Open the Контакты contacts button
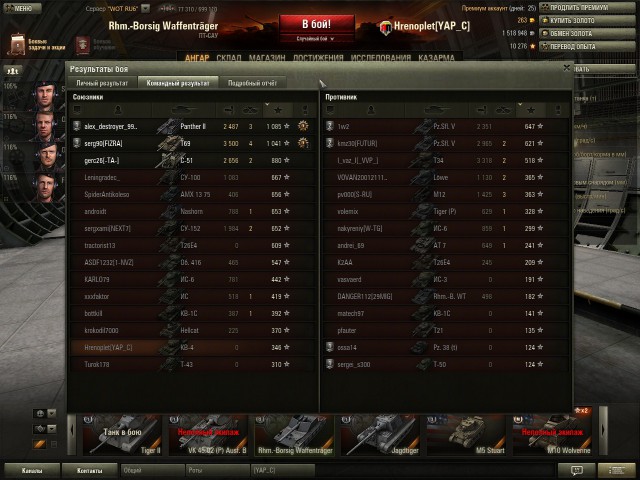The width and height of the screenshot is (640, 480). [89, 471]
